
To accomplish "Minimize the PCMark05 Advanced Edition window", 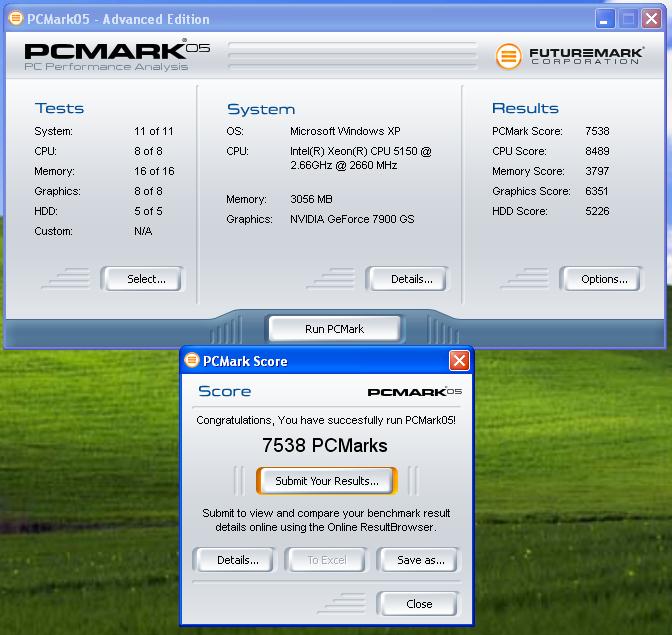I will 604,19.
